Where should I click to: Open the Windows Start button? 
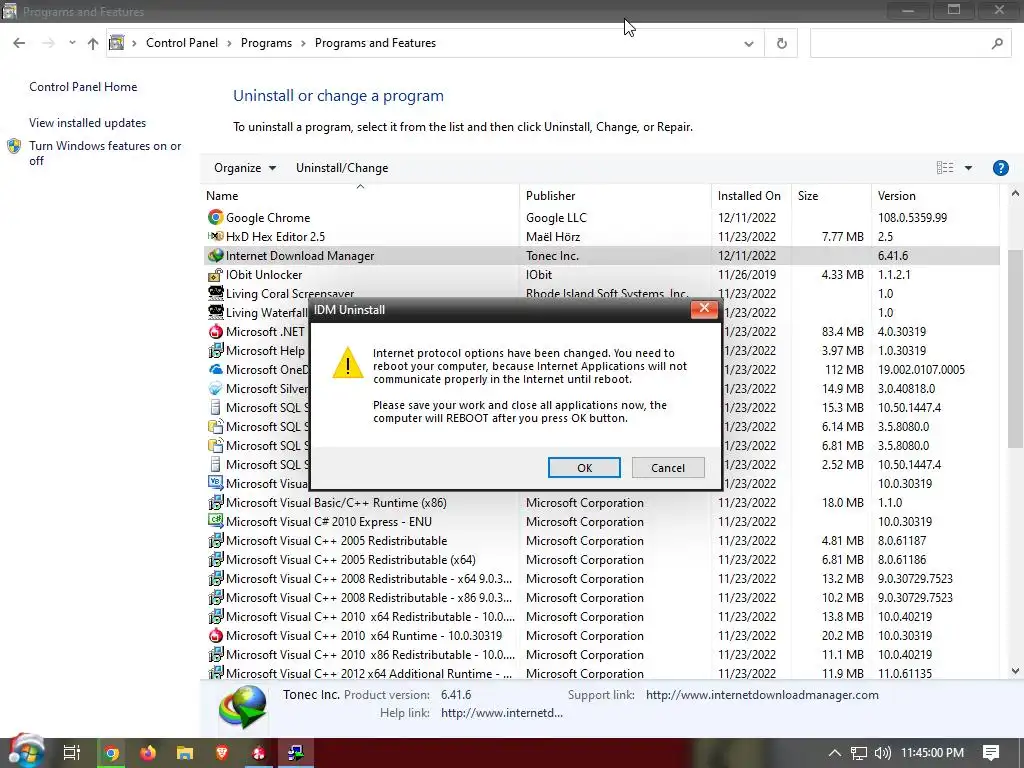pyautogui.click(x=26, y=752)
